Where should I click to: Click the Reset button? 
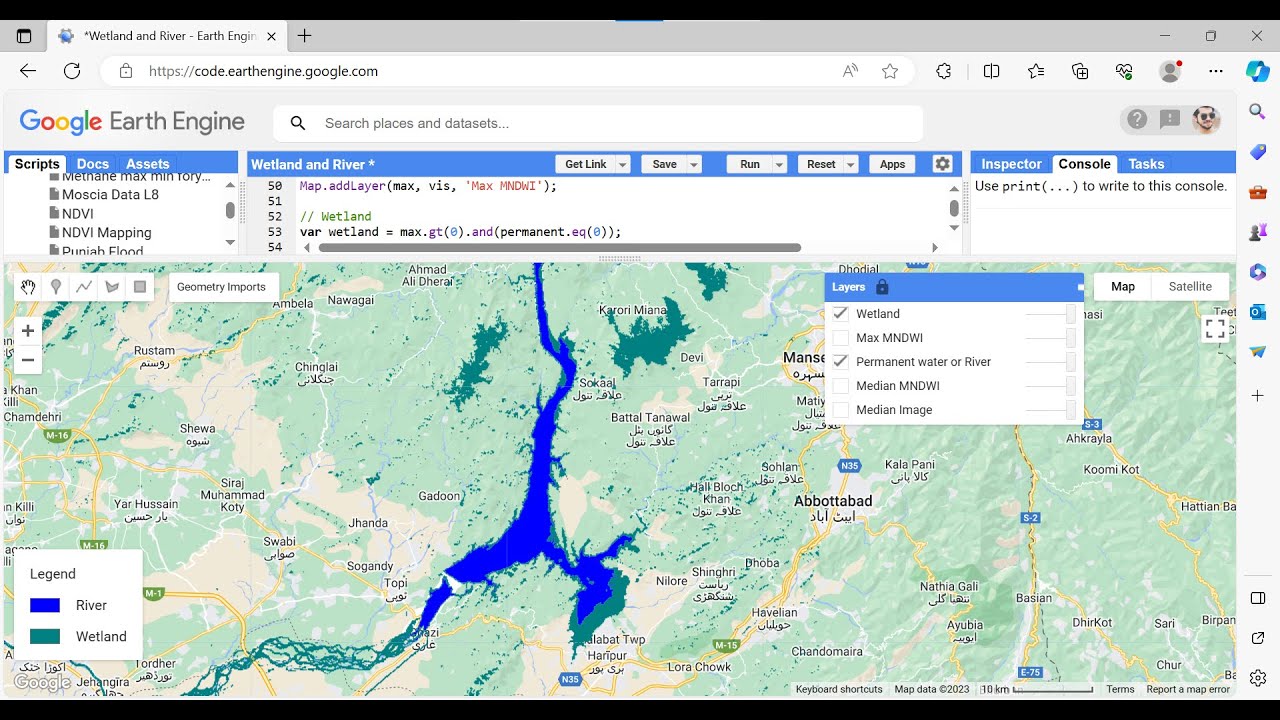coord(821,165)
